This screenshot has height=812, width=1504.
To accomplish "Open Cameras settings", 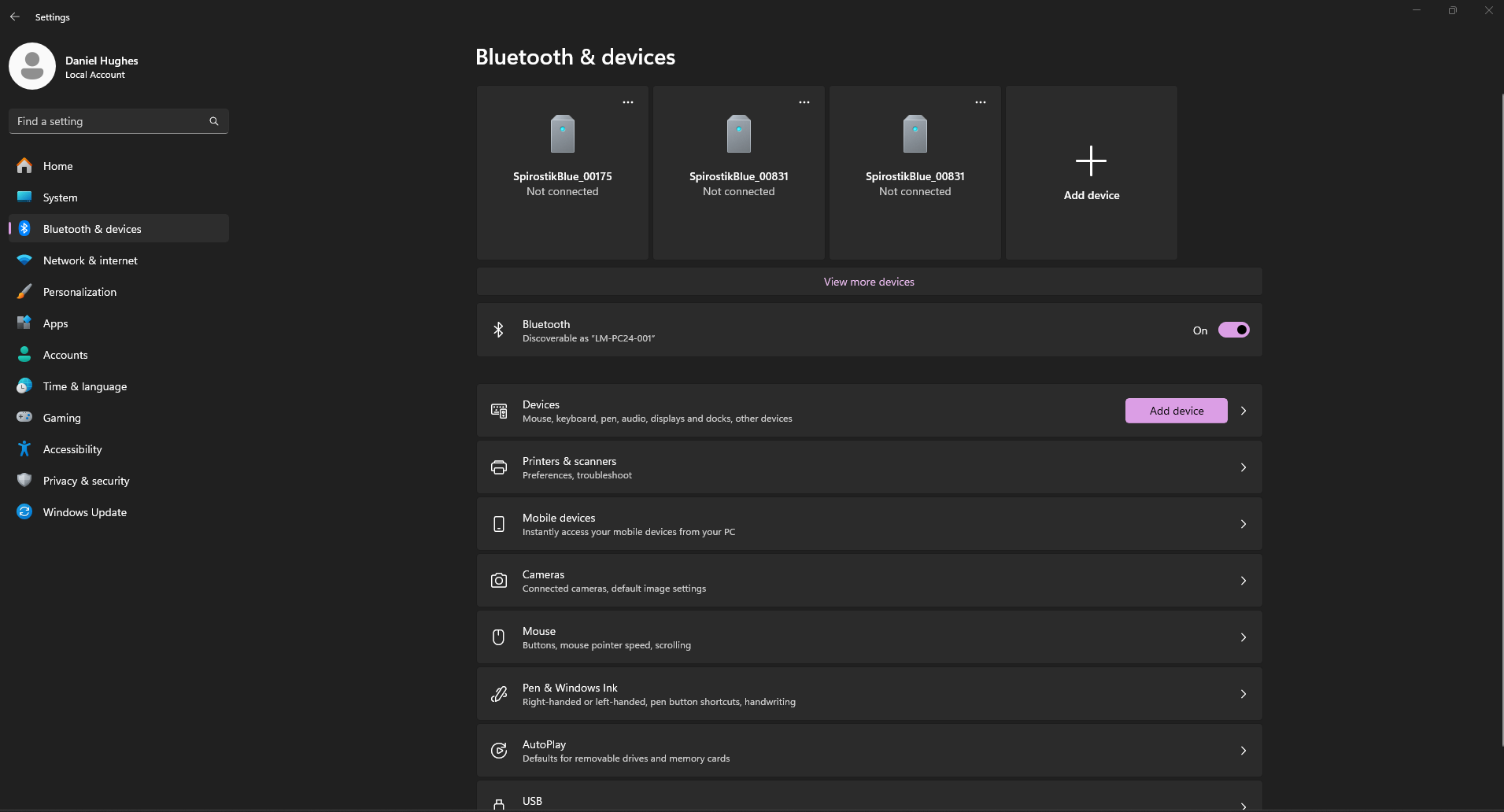I will pos(869,581).
